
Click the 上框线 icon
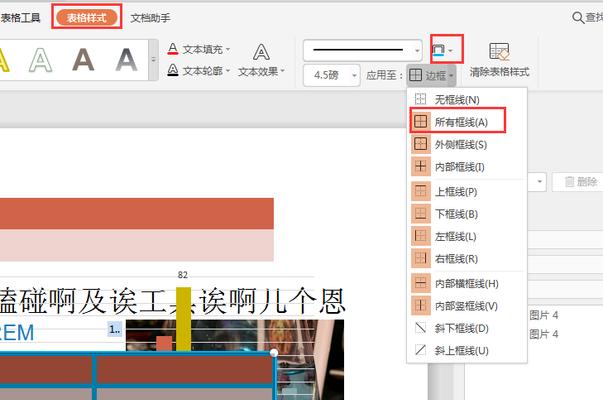pos(421,191)
